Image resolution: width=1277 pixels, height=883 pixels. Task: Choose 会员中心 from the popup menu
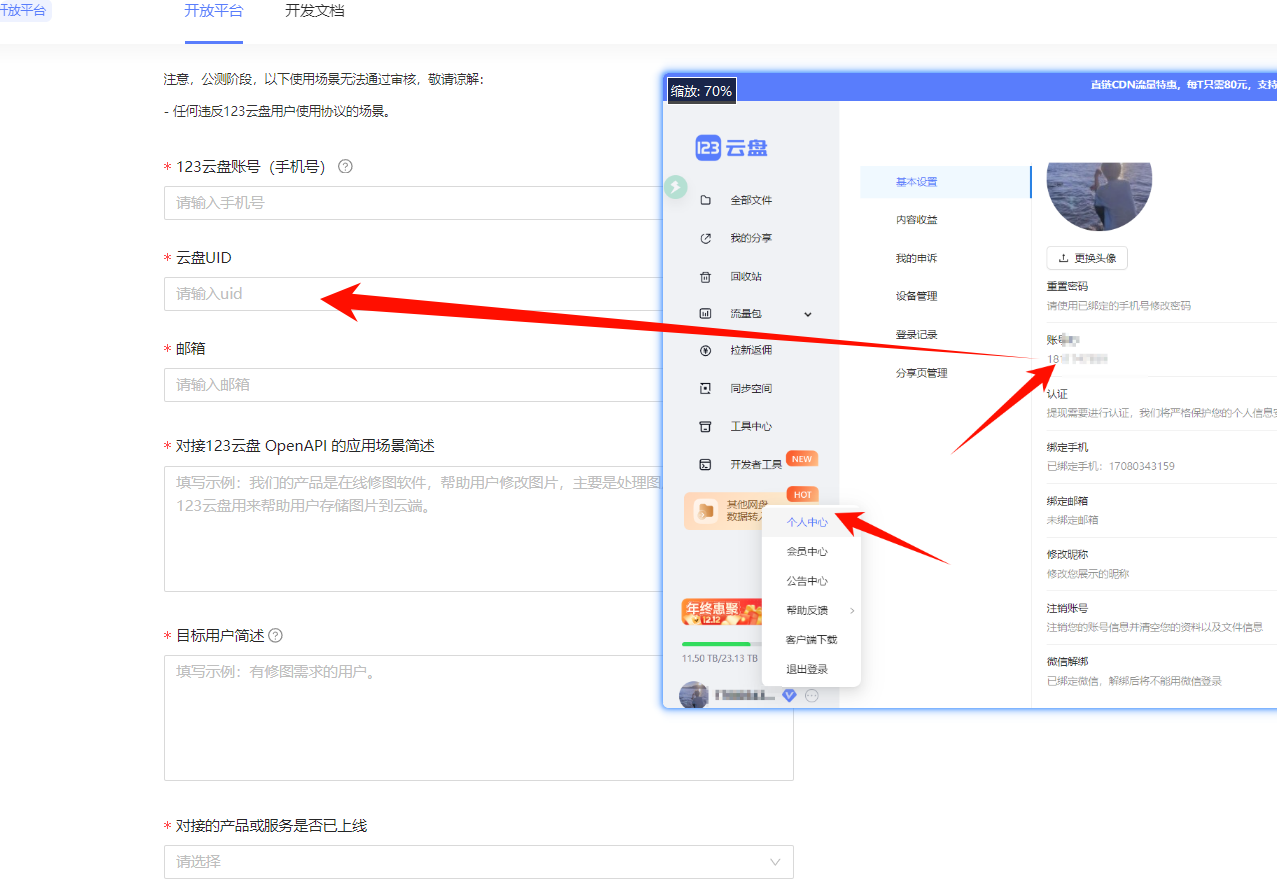tap(811, 552)
